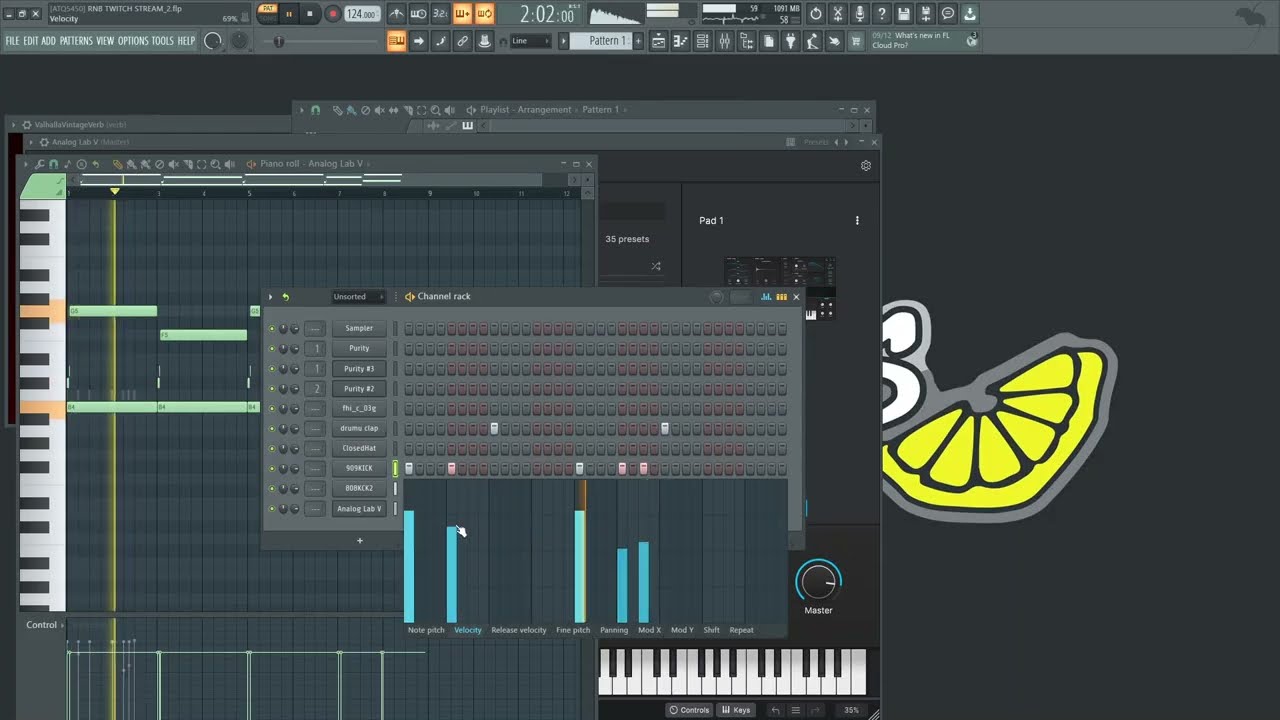Screen dimensions: 1280x720
Task: Open the FILE menu
Action: 13,41
